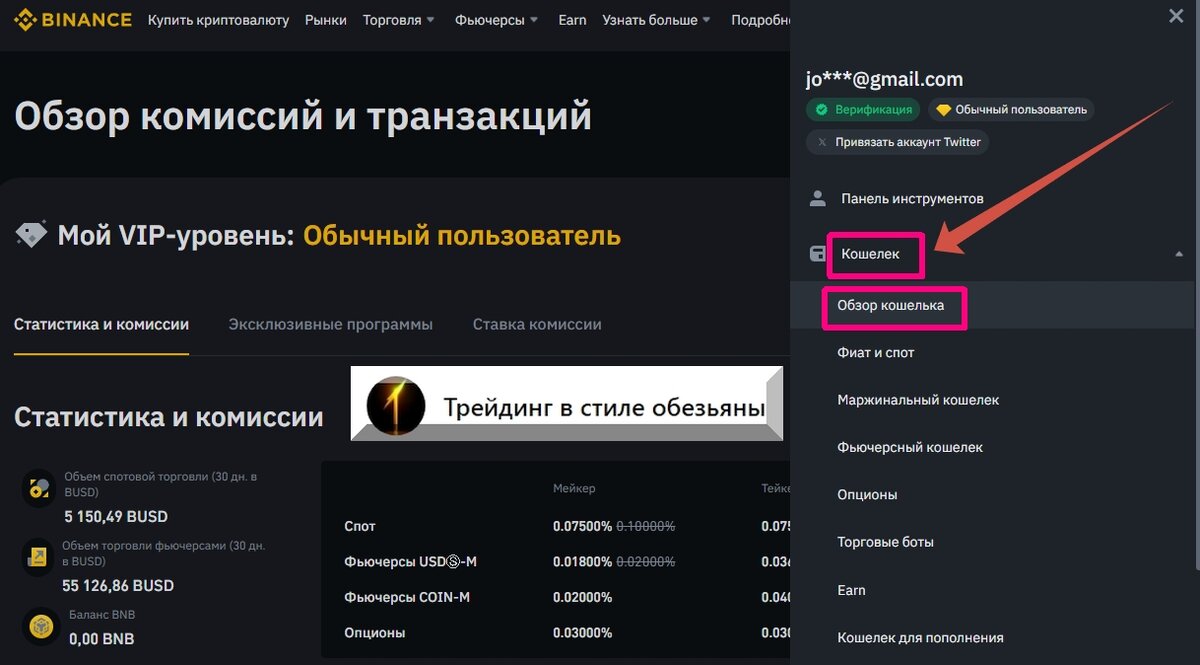The image size is (1200, 665).
Task: Switch to Статистика и комиссии tab
Action: point(101,324)
